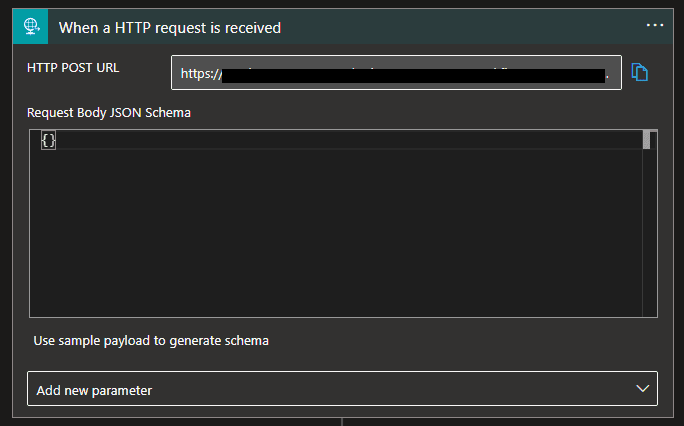Image resolution: width=684 pixels, height=426 pixels.
Task: Place cursor at the curly braces in editor
Action: [x=48, y=141]
